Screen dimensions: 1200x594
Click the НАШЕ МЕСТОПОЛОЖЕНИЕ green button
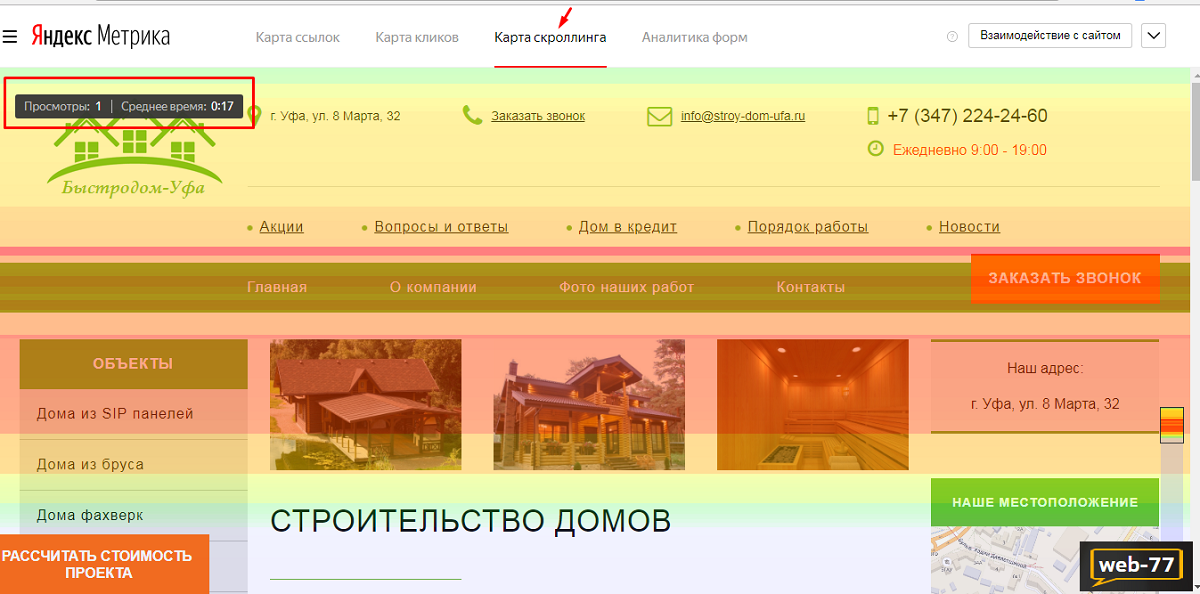1045,502
